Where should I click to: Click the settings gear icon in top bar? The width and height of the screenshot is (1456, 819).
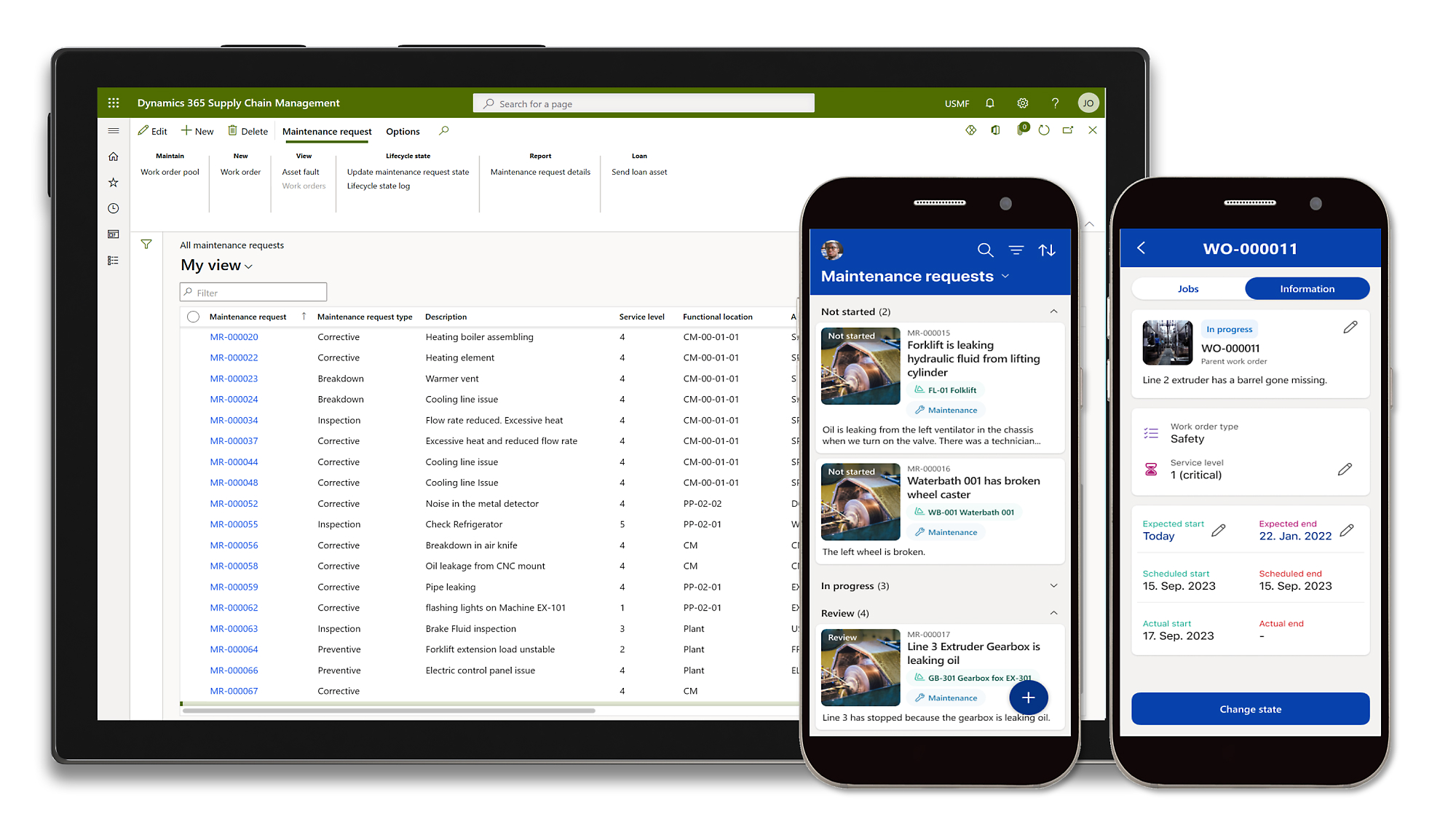[x=1022, y=103]
